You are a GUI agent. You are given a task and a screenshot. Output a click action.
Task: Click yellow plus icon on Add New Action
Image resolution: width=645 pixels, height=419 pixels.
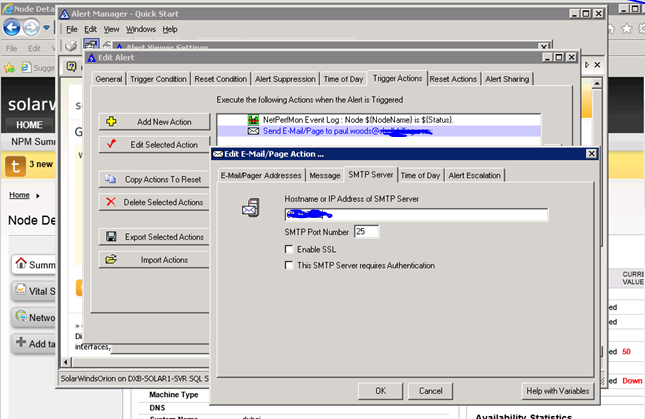[x=111, y=121]
